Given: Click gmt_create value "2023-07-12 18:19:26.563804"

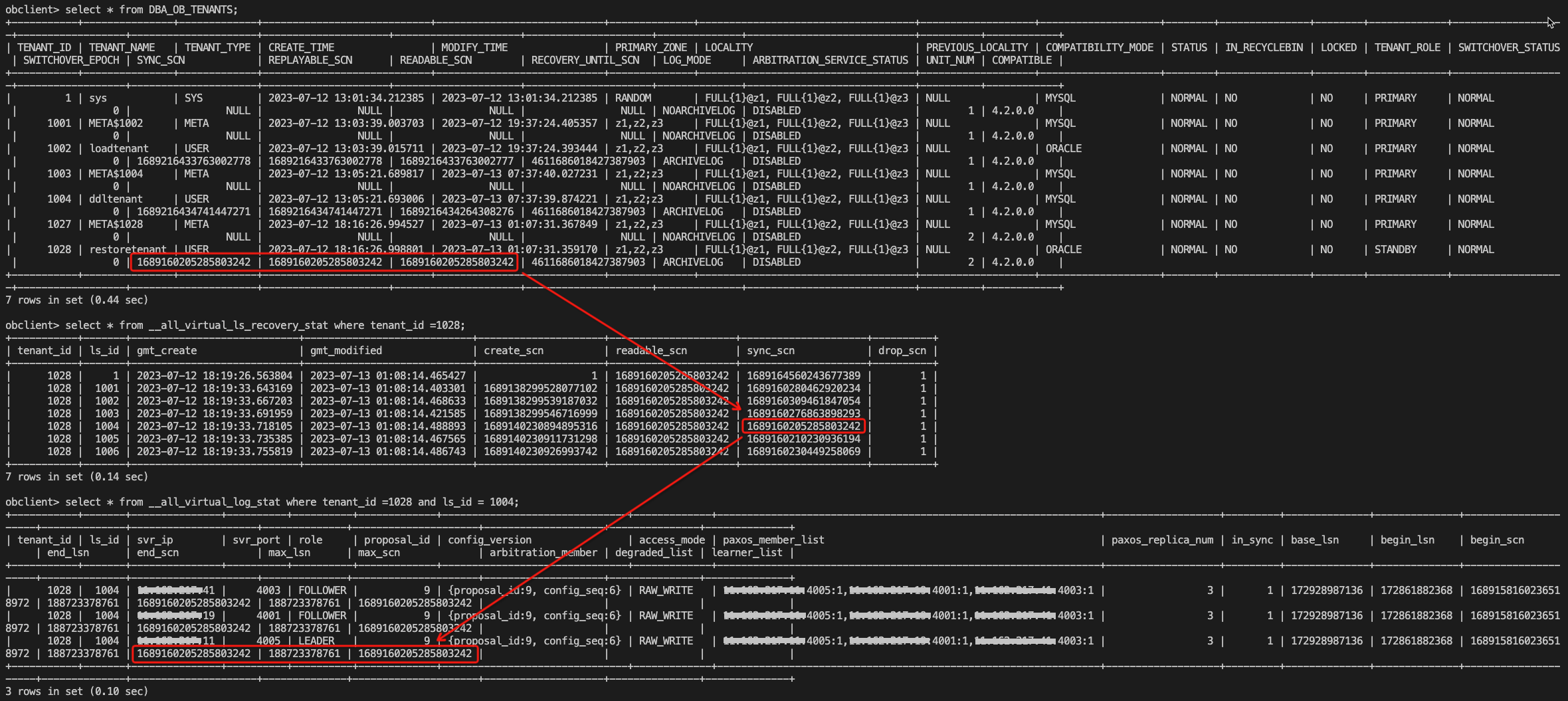Looking at the screenshot, I should [x=215, y=375].
